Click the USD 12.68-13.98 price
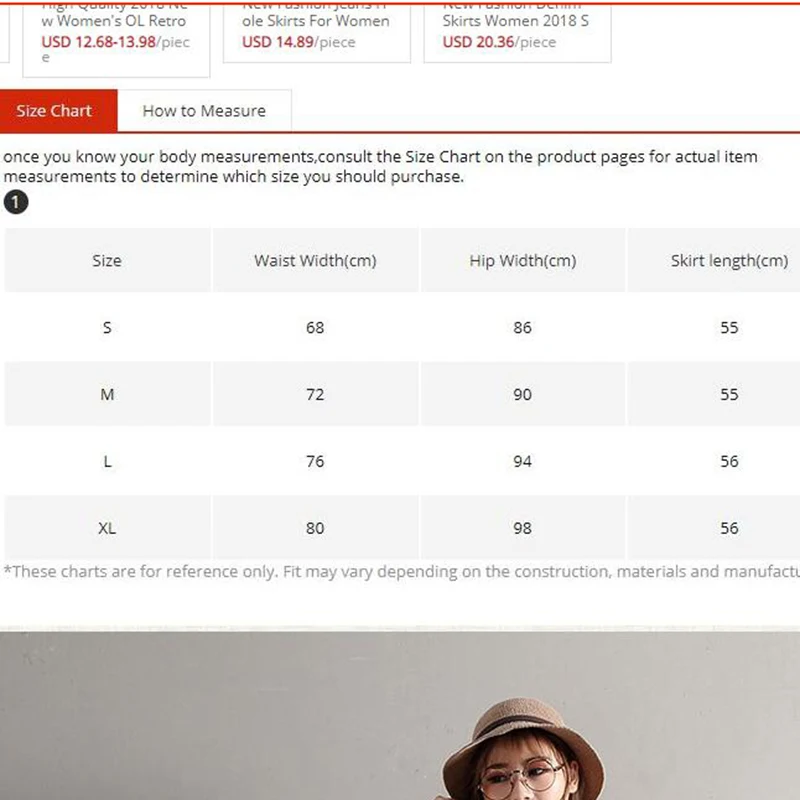Viewport: 800px width, 800px height. click(x=98, y=42)
